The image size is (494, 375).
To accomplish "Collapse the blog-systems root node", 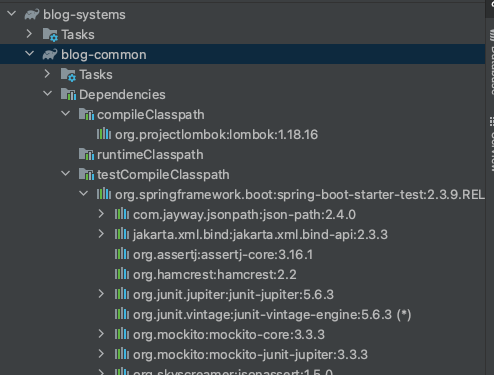I will point(12,14).
